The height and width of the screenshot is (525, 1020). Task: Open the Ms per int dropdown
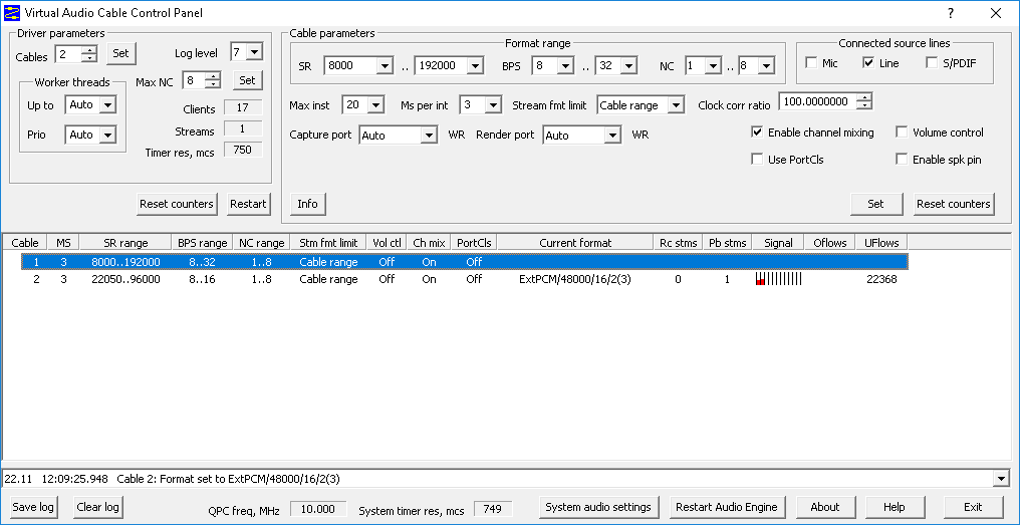tap(492, 105)
